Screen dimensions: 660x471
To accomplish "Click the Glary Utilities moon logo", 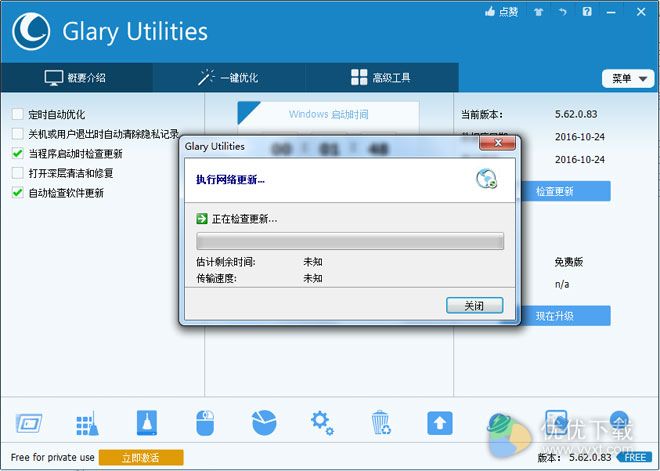I will [31, 32].
